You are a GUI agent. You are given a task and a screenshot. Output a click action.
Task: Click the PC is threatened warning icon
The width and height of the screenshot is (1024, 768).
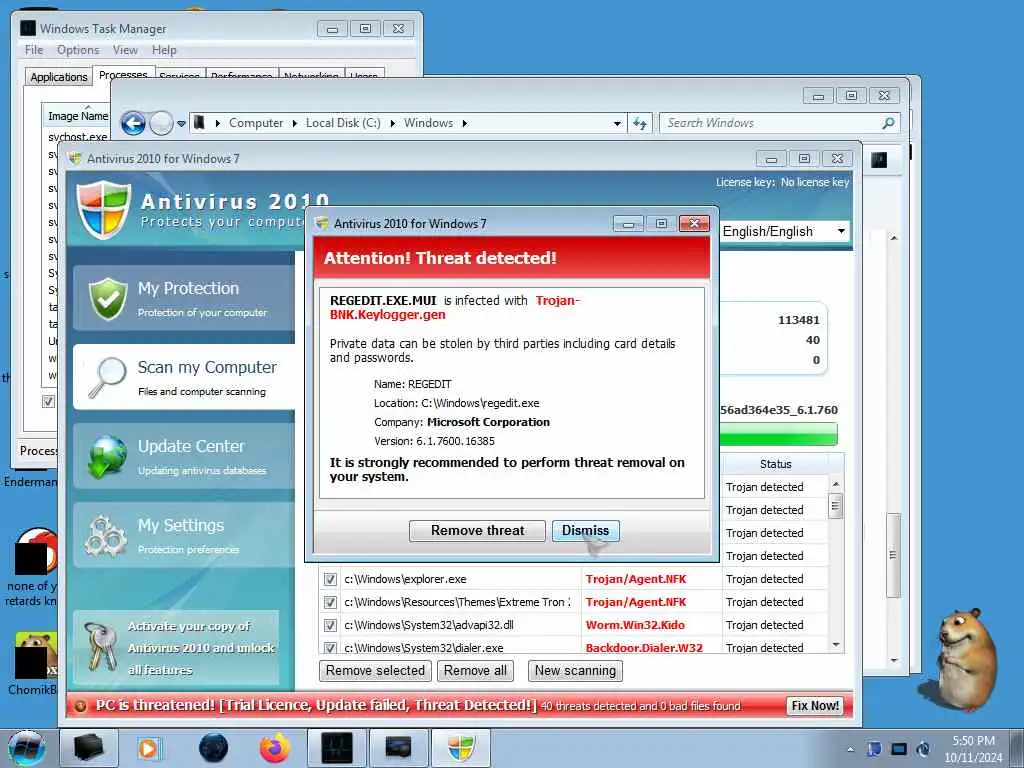[81, 706]
